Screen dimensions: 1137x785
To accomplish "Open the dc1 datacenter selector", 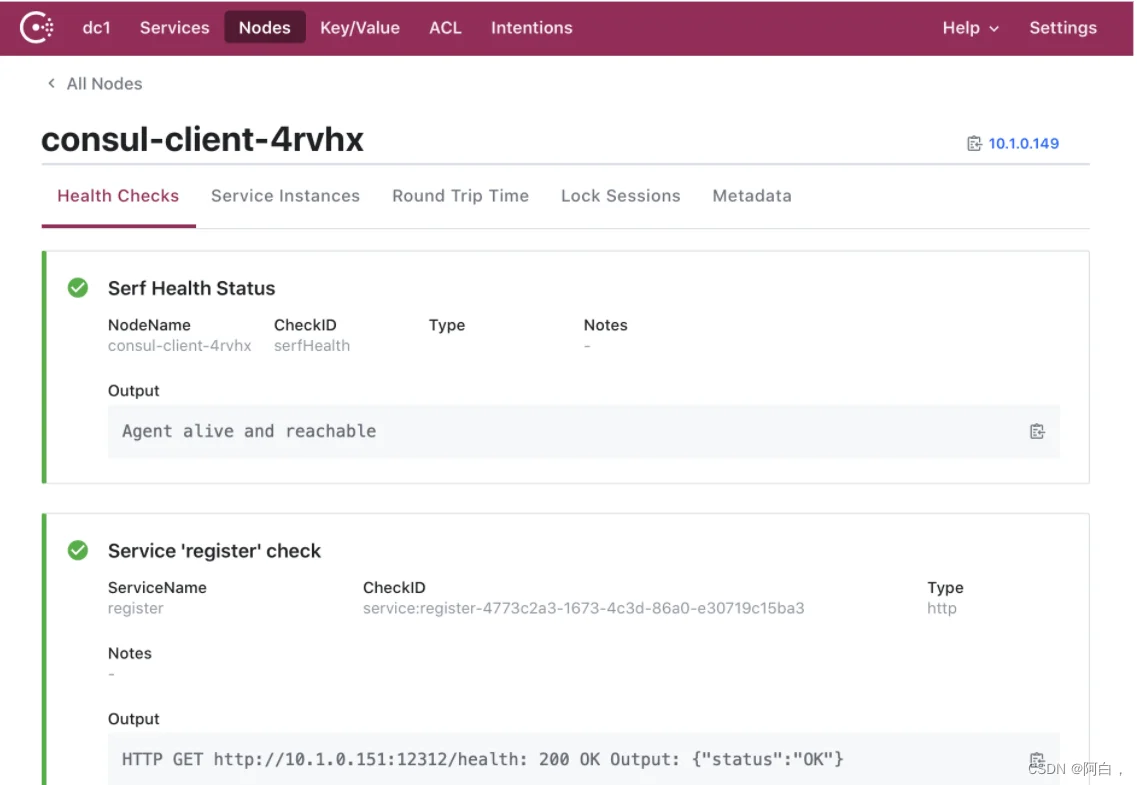I will pyautogui.click(x=96, y=28).
